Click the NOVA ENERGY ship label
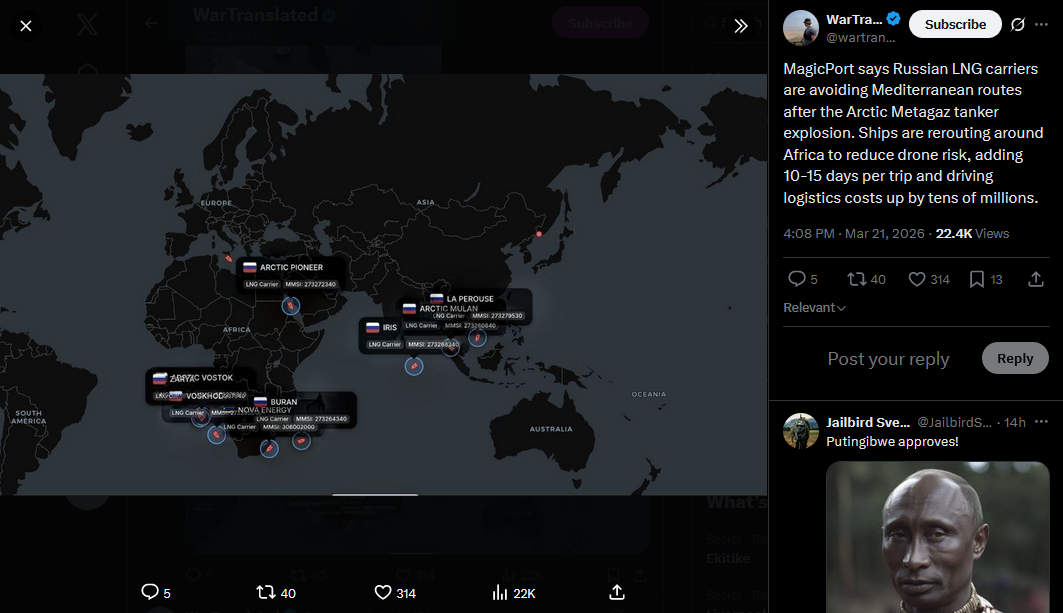 264,410
